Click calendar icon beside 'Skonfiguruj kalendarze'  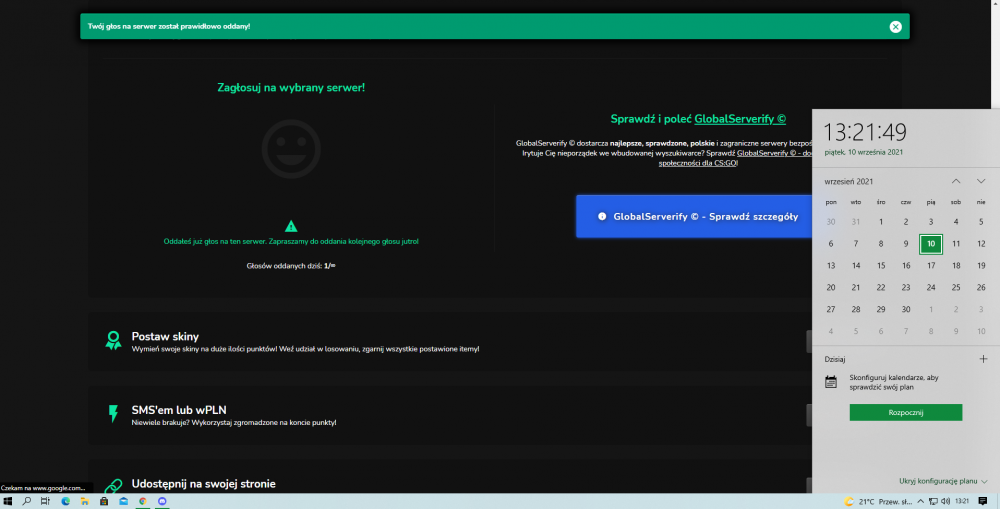click(831, 382)
